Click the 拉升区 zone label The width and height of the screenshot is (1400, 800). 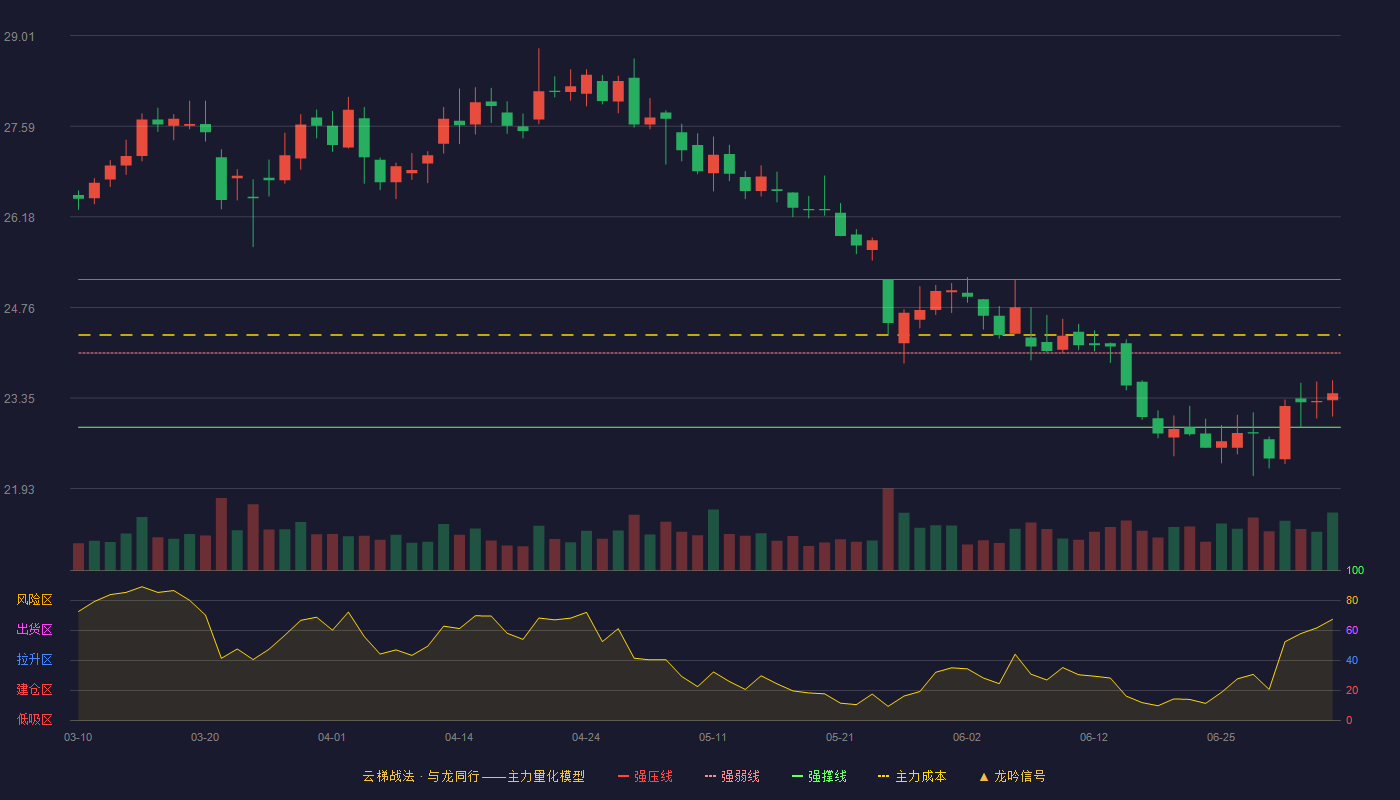(34, 660)
